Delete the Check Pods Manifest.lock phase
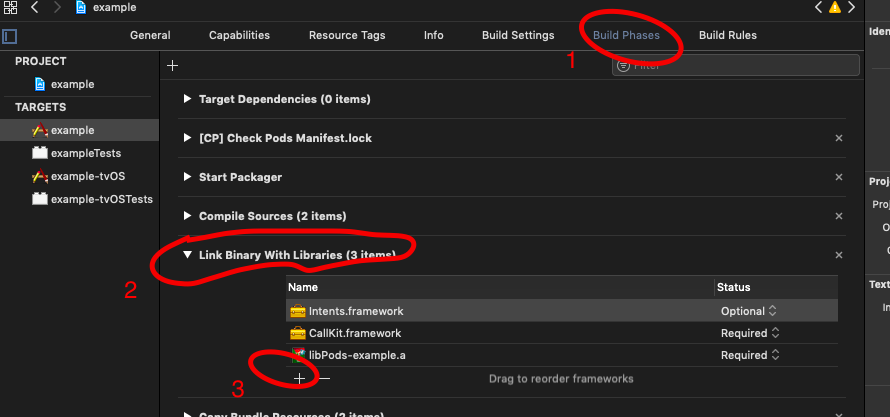This screenshot has width=890, height=417. pyautogui.click(x=838, y=138)
